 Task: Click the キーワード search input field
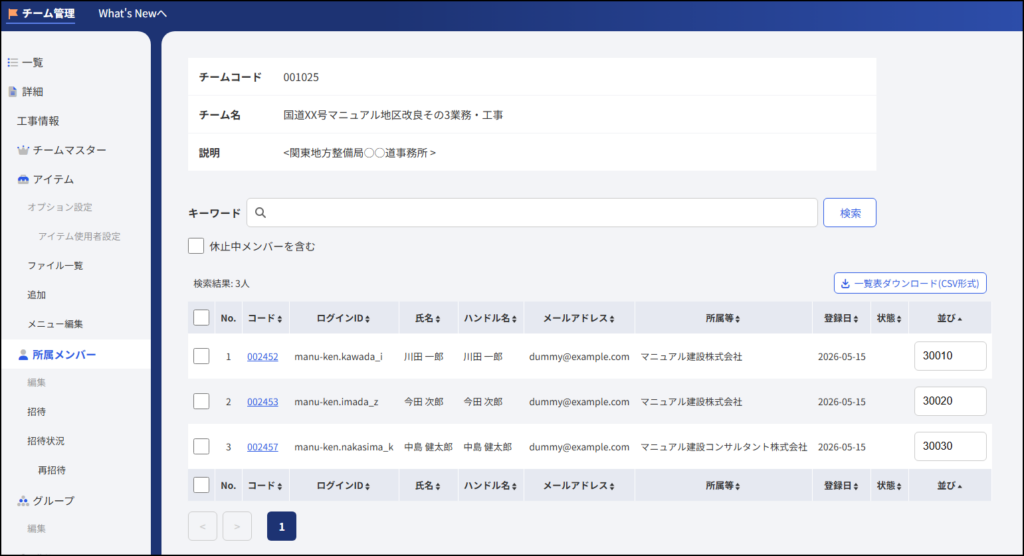pyautogui.click(x=532, y=213)
